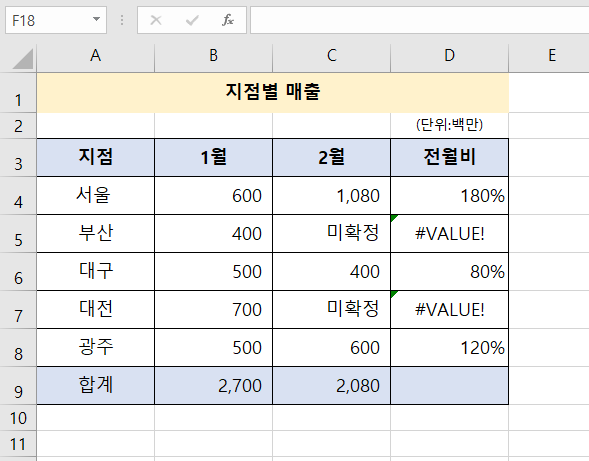
Task: Click the title cell 지점별 매출
Action: coord(273,93)
